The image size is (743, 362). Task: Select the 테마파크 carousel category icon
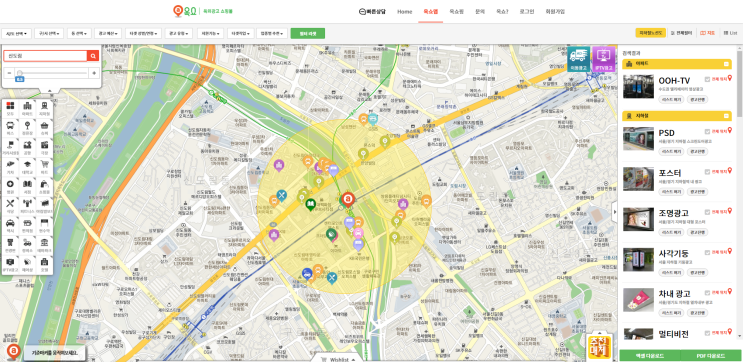click(45, 244)
